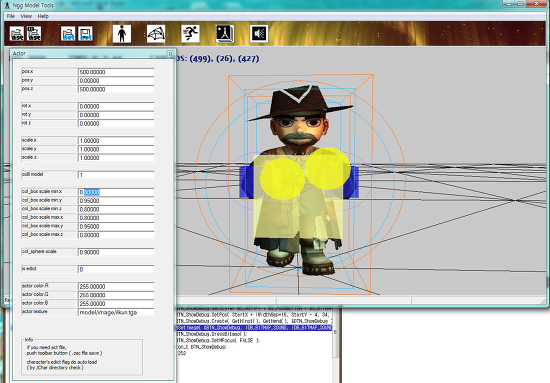Click the left yellow collision sphere

[283, 178]
